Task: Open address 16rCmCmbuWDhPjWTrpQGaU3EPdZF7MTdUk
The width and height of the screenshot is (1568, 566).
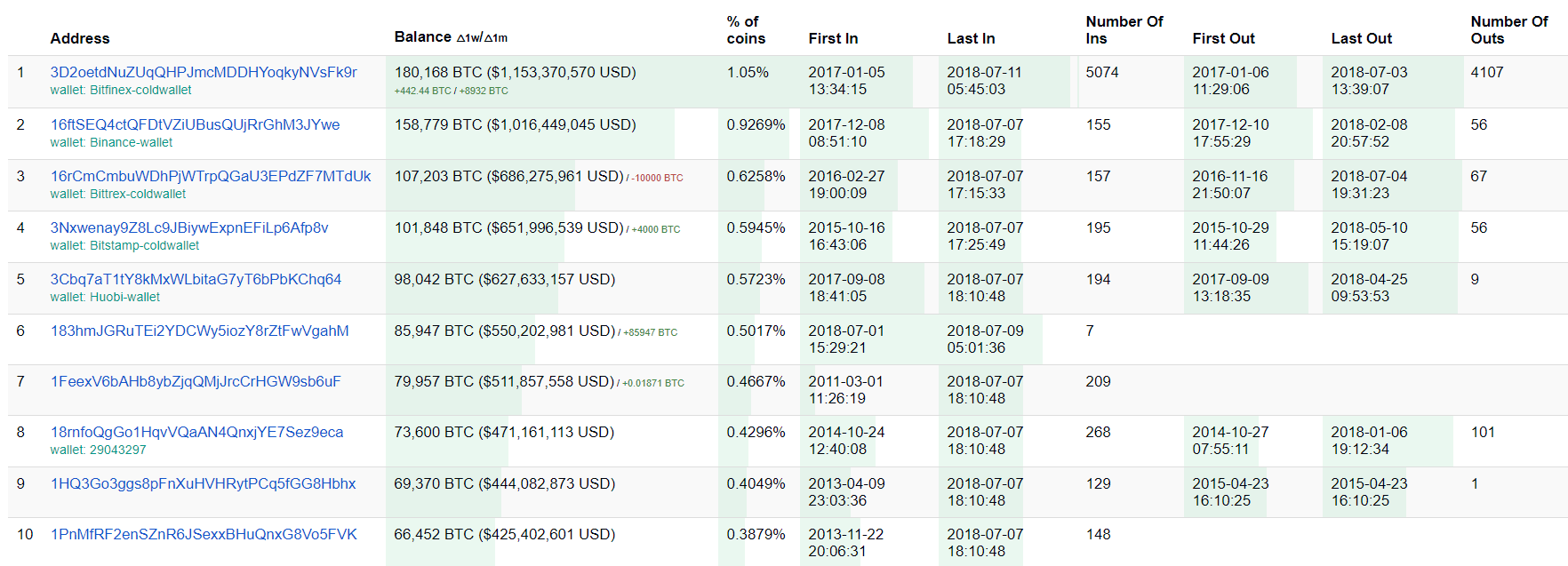Action: pyautogui.click(x=211, y=176)
